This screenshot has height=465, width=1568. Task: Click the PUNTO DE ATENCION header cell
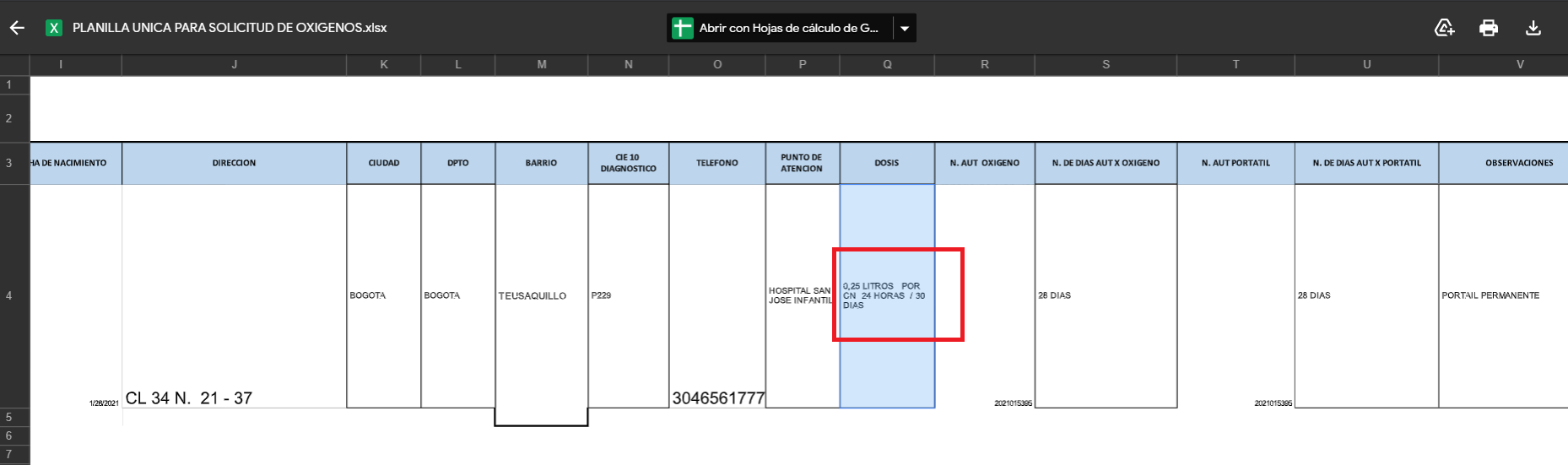[x=803, y=163]
